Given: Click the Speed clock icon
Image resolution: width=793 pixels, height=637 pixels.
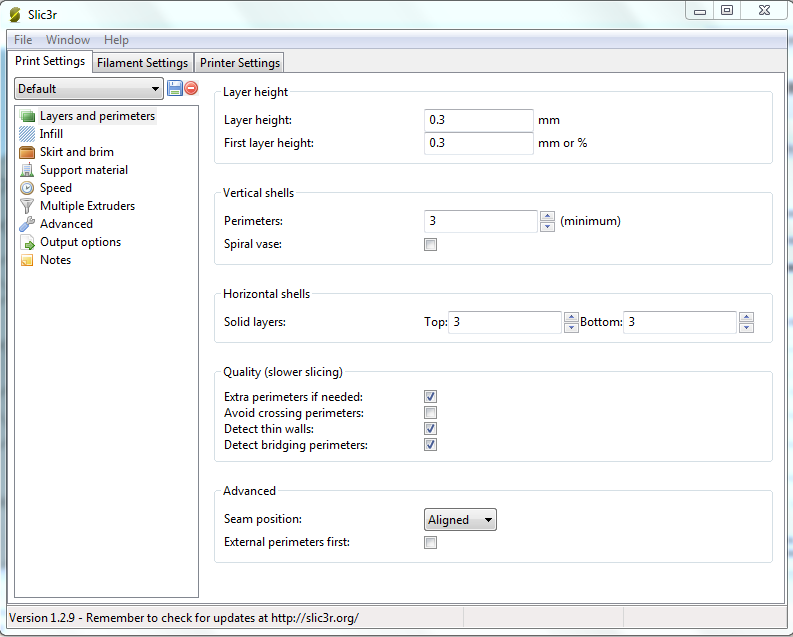Looking at the screenshot, I should click(x=27, y=188).
